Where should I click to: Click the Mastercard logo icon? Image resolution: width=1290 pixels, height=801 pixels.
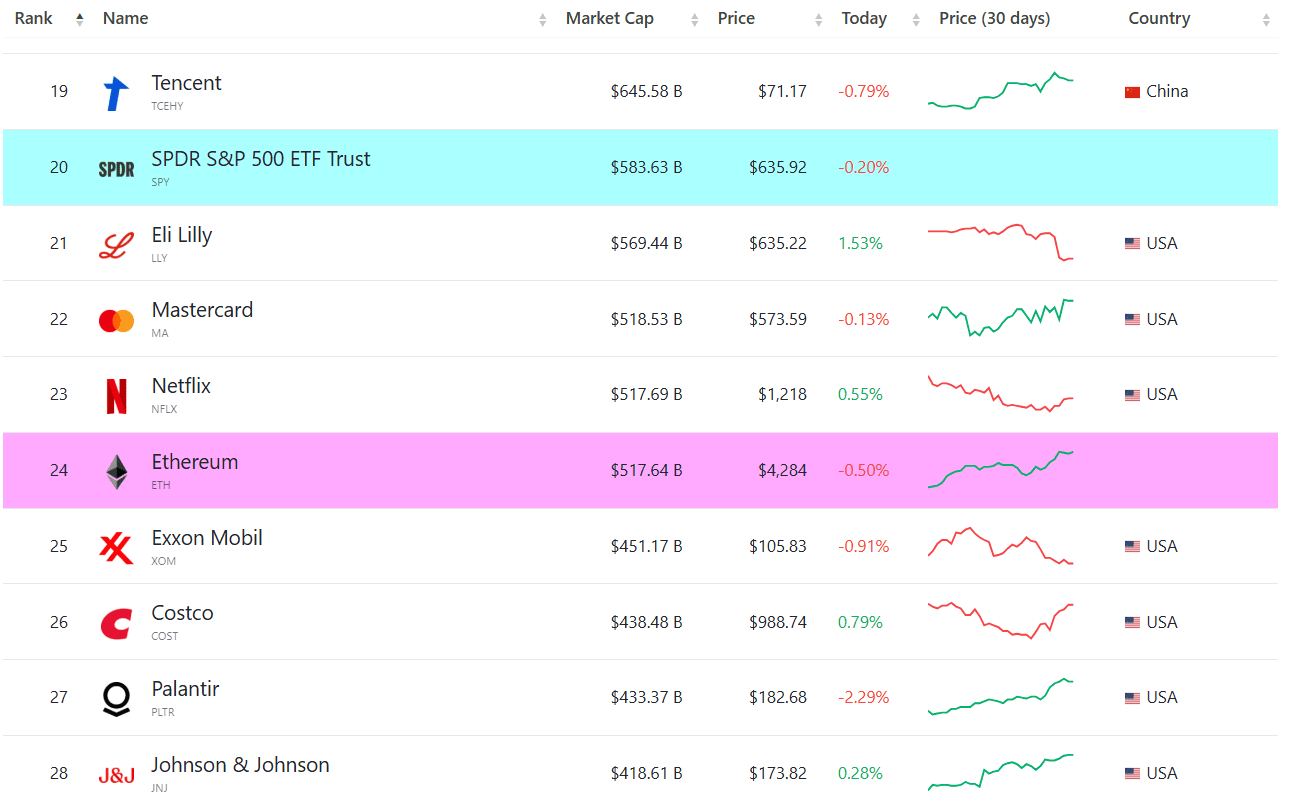(116, 320)
